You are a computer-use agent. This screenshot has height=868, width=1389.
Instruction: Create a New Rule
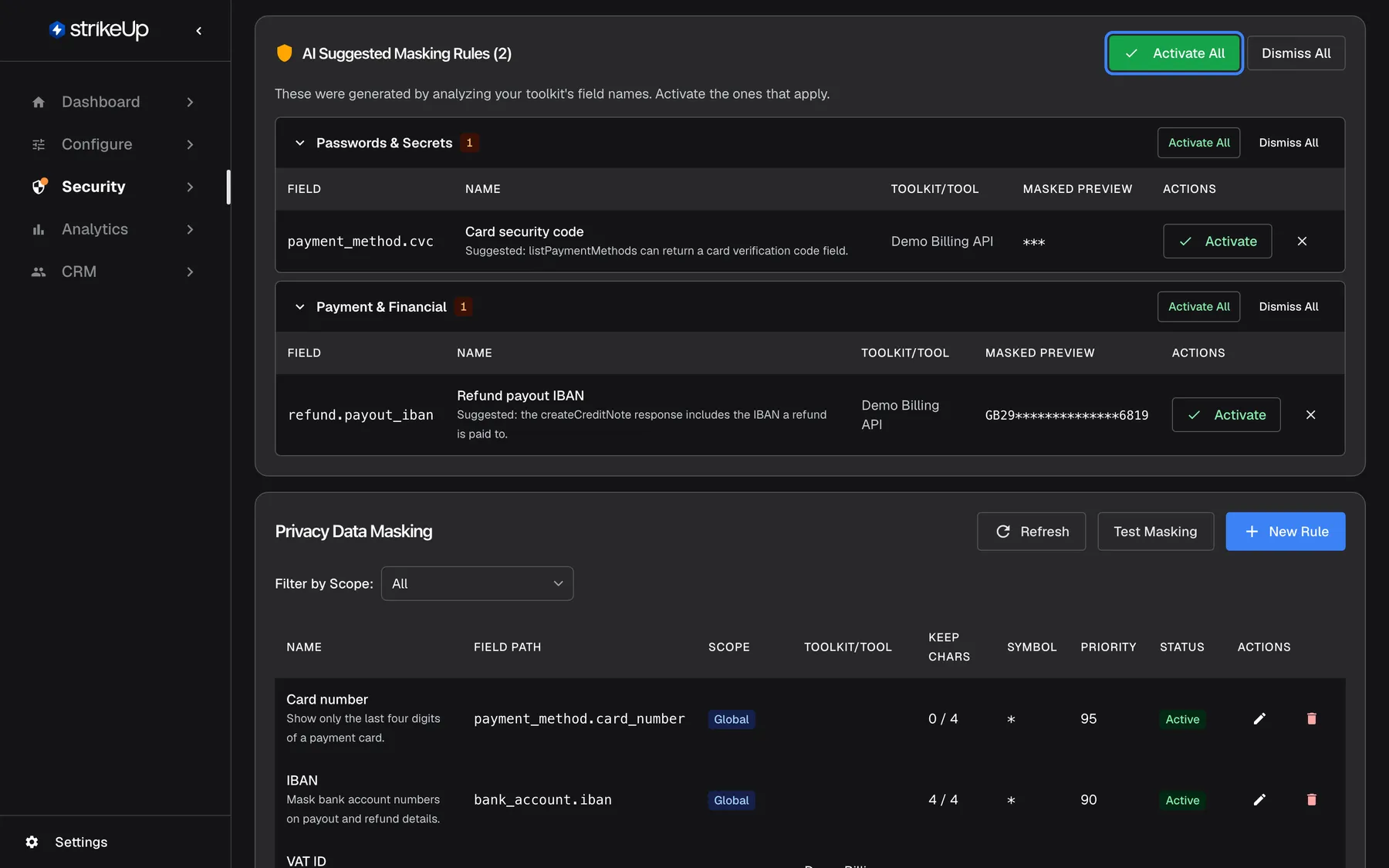tap(1286, 532)
